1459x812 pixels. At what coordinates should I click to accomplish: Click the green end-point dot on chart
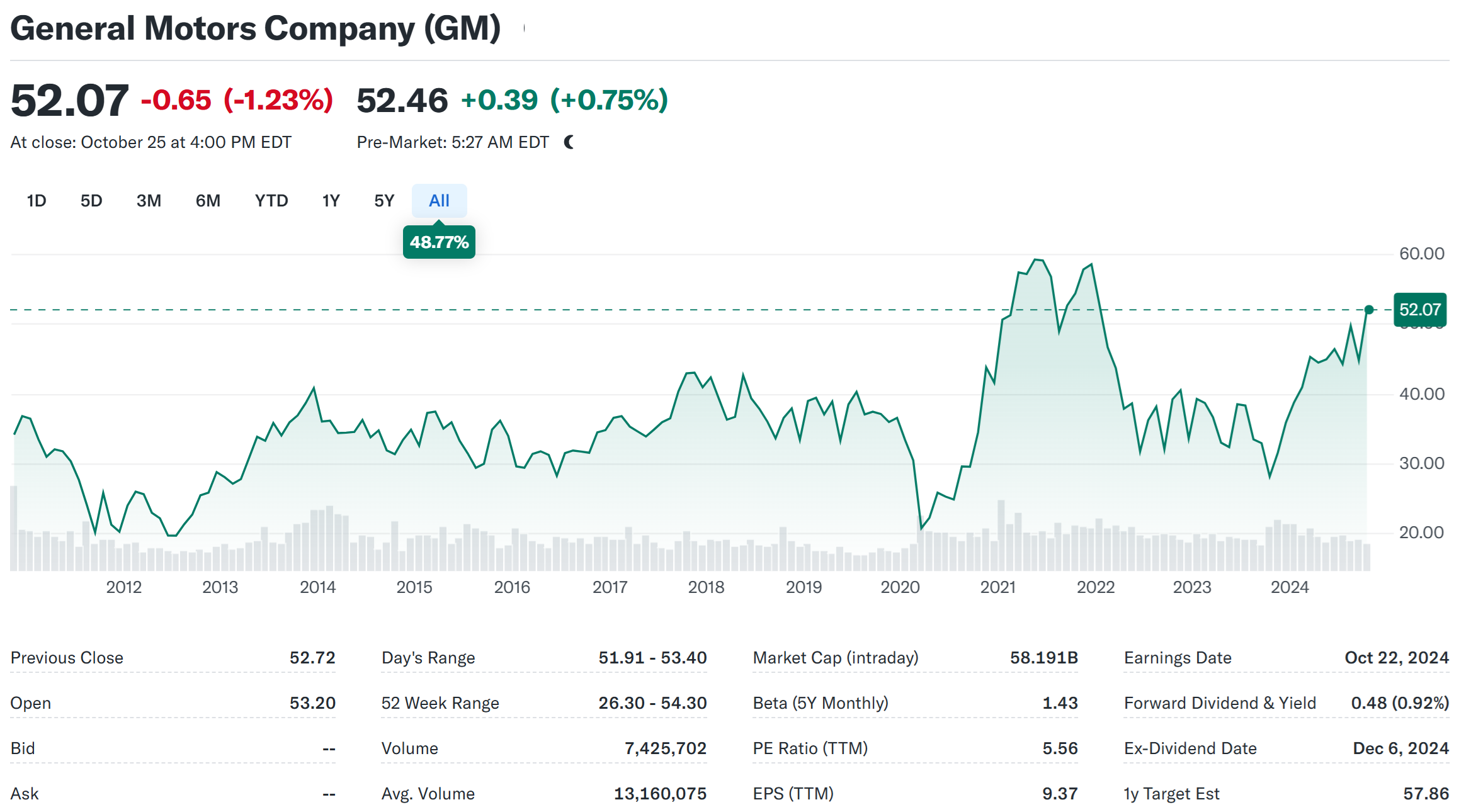[x=1369, y=310]
